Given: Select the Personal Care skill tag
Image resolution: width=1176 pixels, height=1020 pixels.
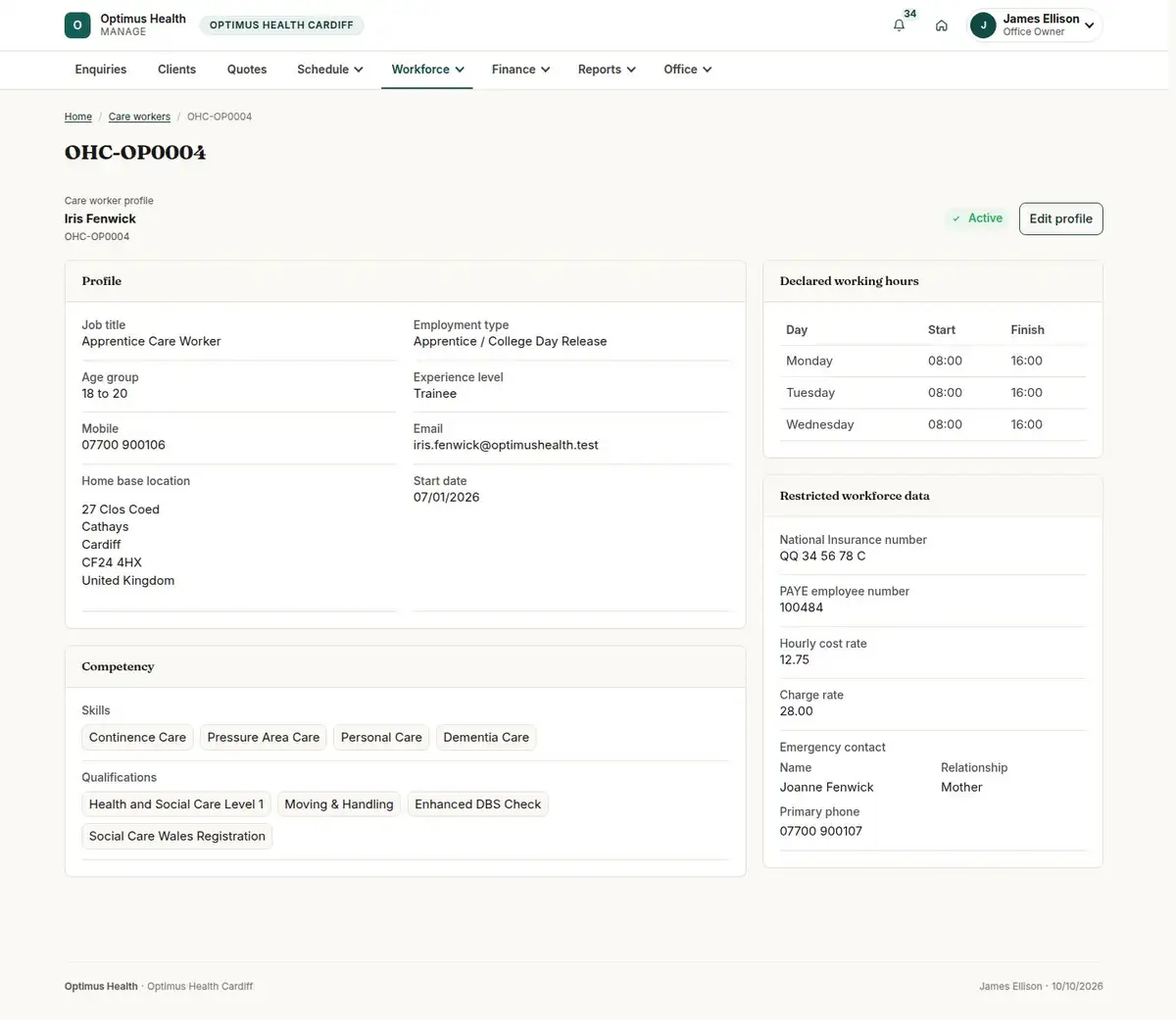Looking at the screenshot, I should click(x=381, y=738).
